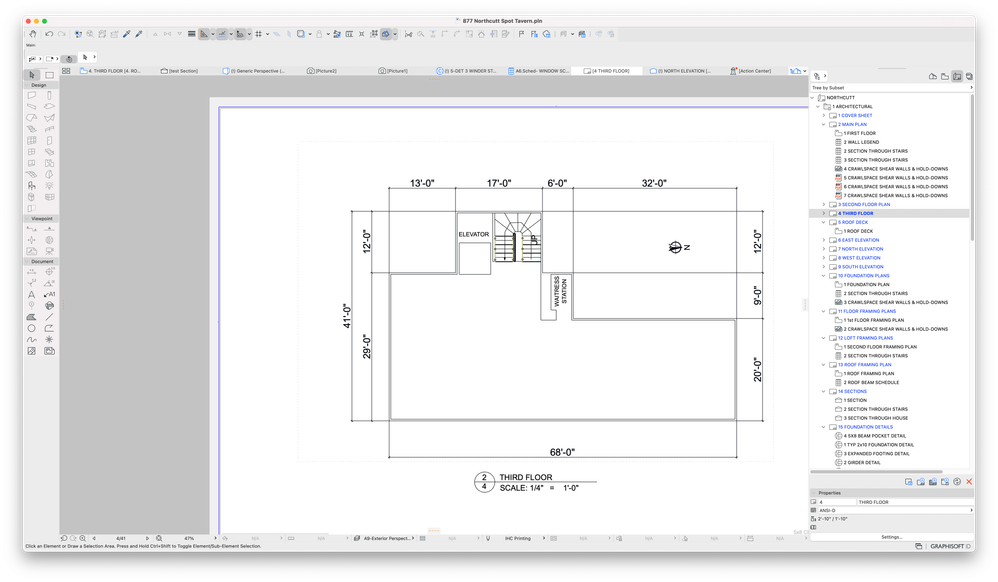Select the Wall tool under Design

click(31, 93)
